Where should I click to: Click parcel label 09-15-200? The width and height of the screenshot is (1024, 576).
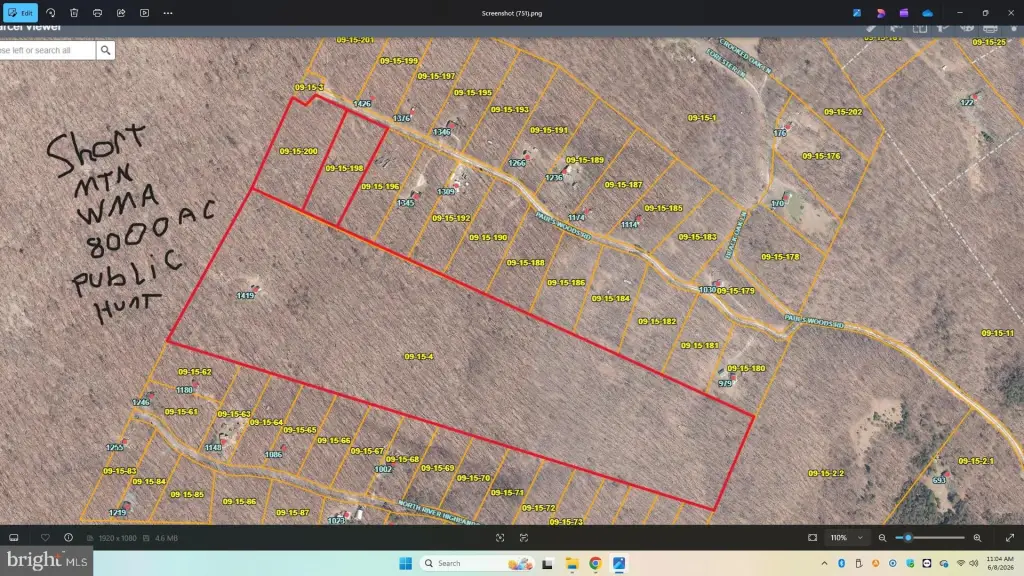click(x=298, y=152)
